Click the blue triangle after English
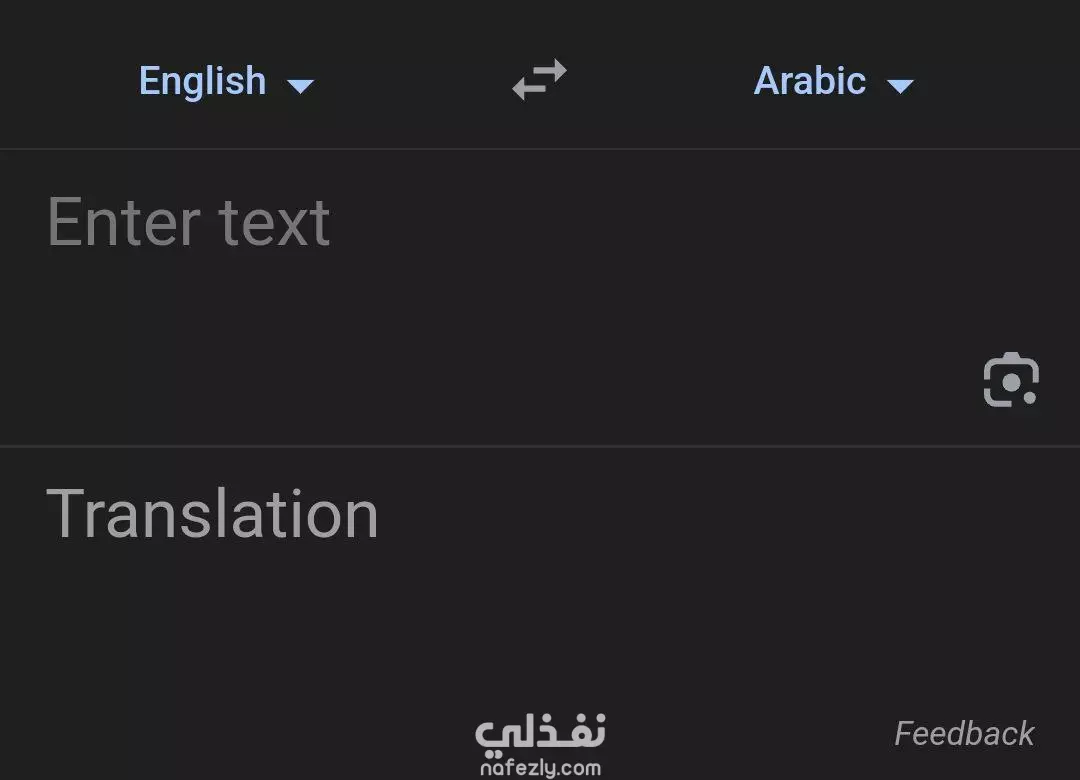 [x=300, y=86]
